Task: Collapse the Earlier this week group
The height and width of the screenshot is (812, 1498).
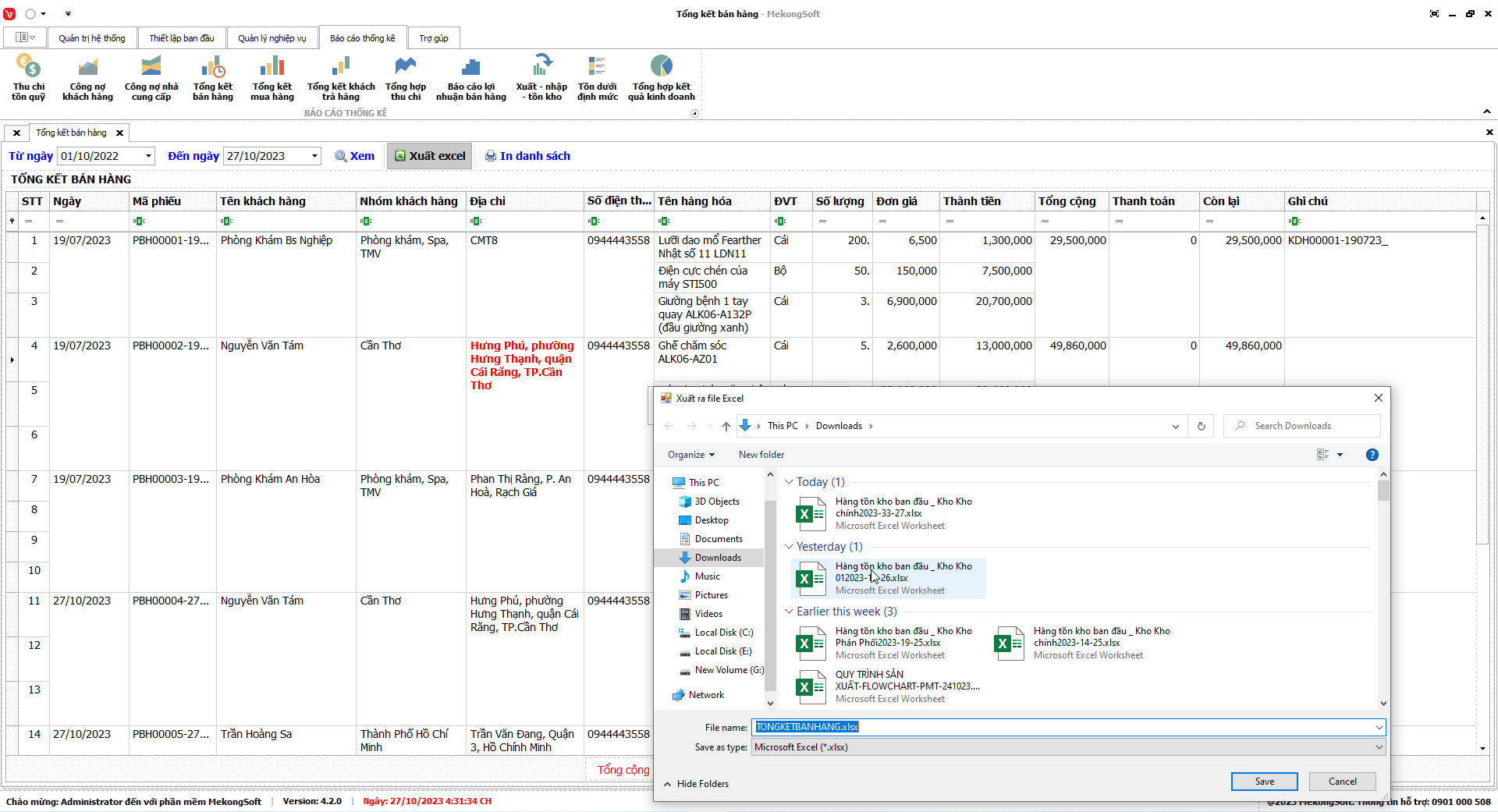Action: (789, 612)
